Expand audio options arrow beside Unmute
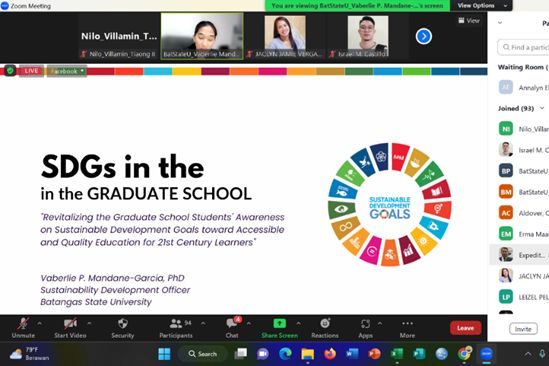The width and height of the screenshot is (549, 366). (x=39, y=323)
